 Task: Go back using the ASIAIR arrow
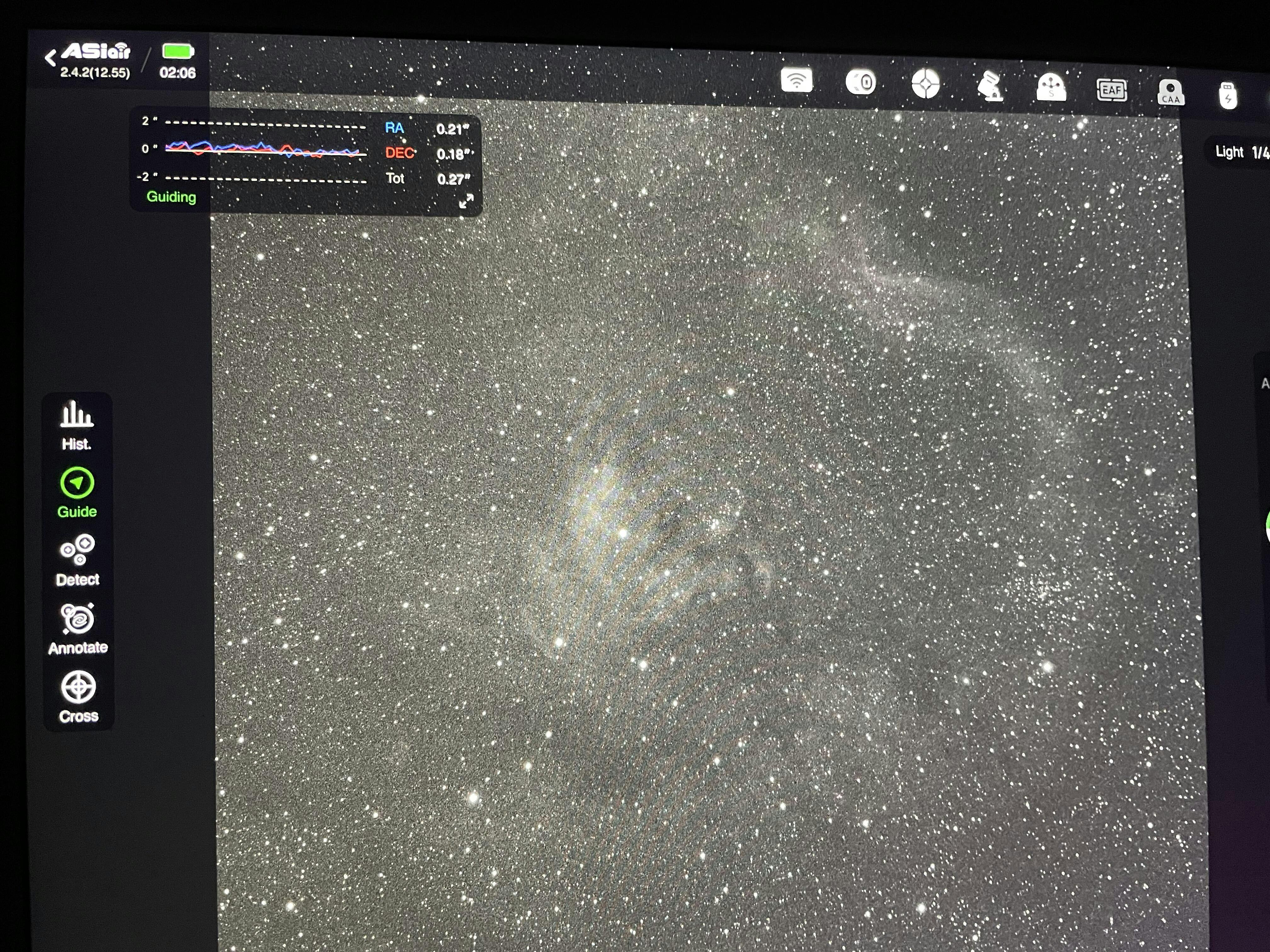coord(51,57)
